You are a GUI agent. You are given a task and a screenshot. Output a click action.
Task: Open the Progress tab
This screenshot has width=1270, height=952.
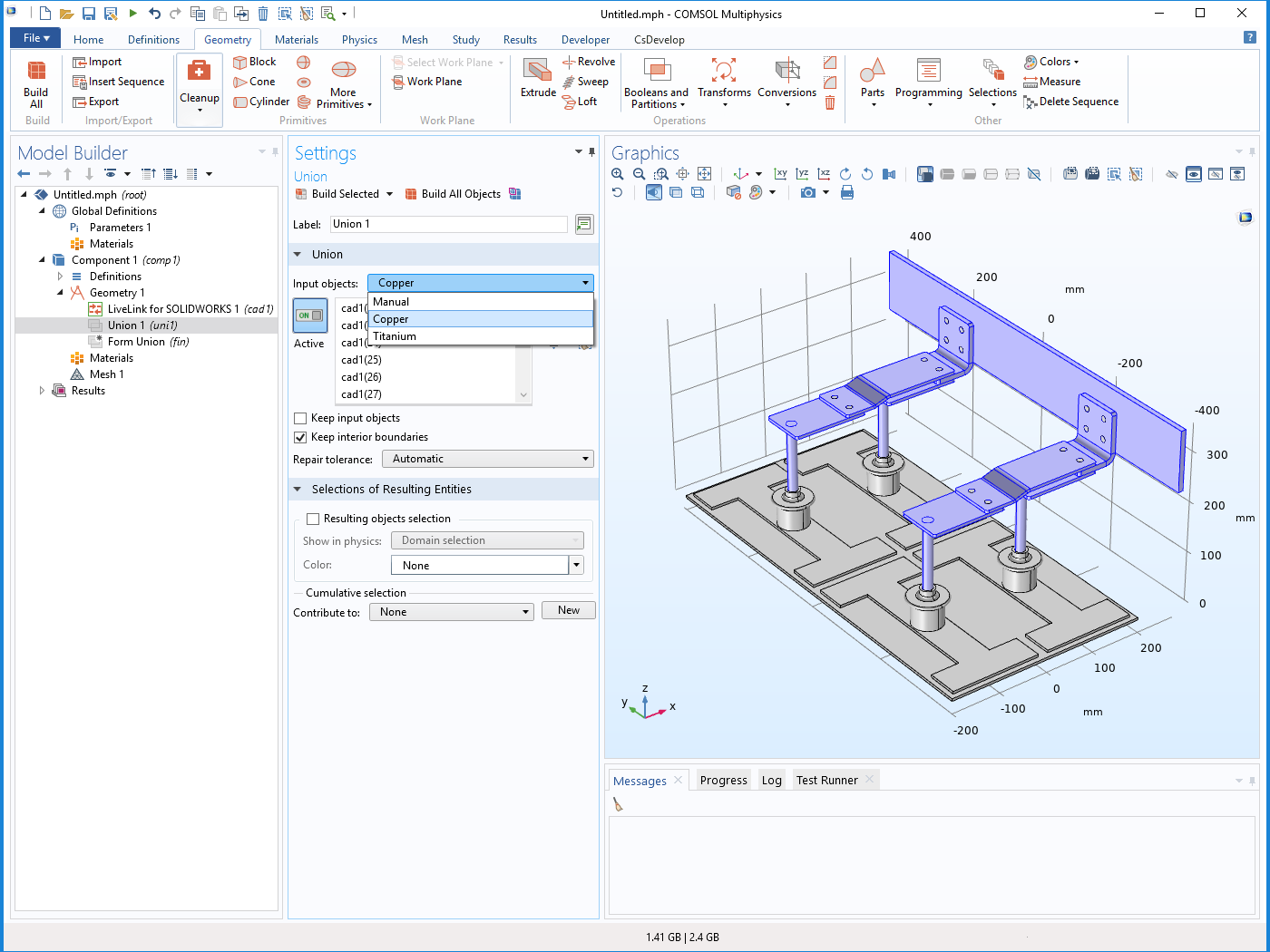(724, 781)
